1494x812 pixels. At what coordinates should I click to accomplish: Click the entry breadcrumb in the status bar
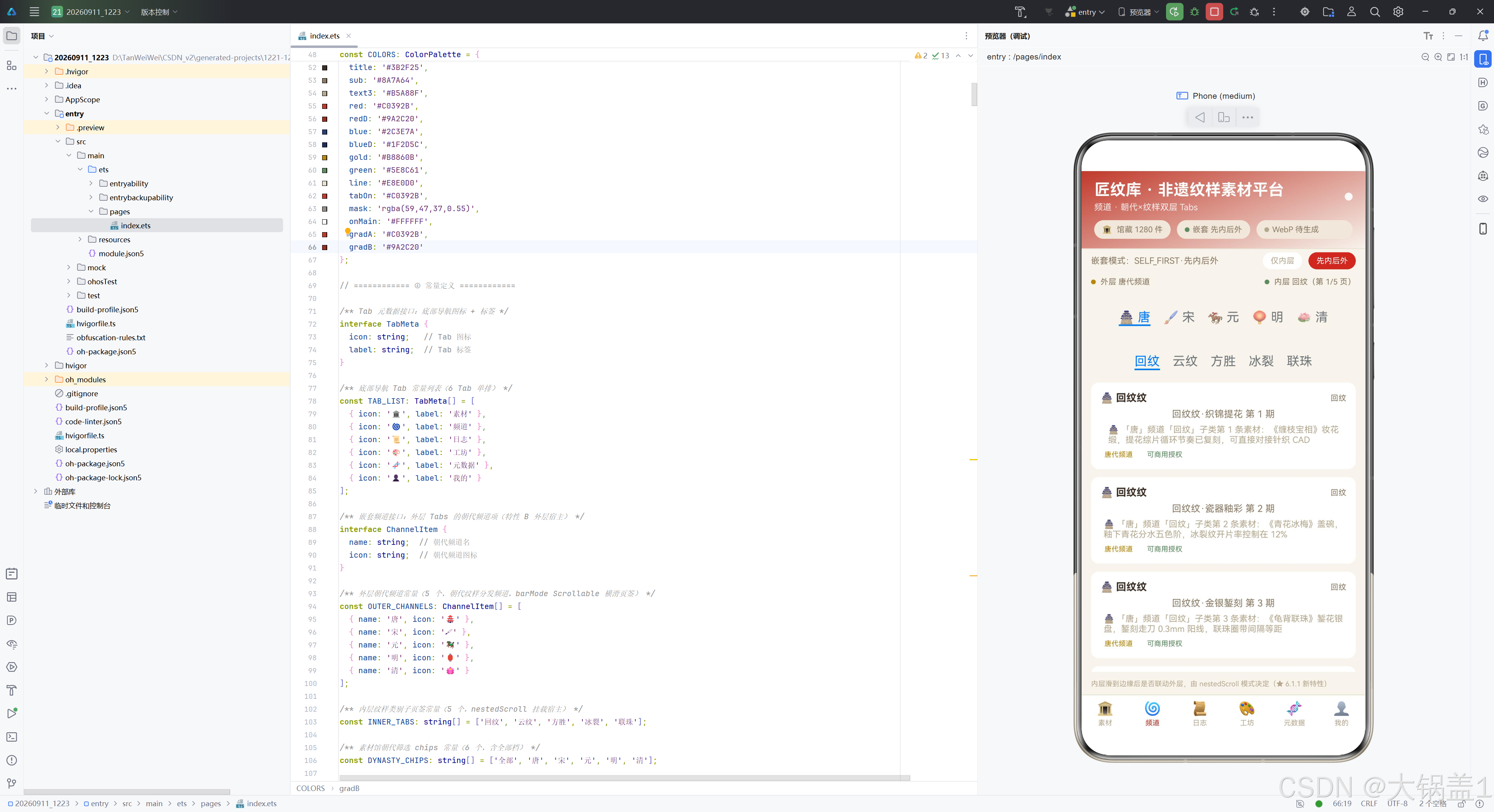pos(96,803)
